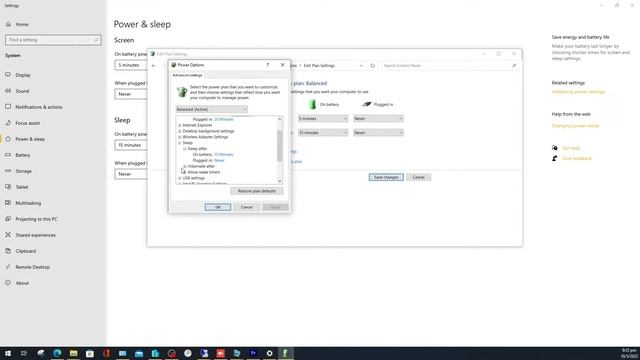Open the address bar dropdown in Edit Plan Settings
The height and width of the screenshot is (360, 640).
pos(361,66)
